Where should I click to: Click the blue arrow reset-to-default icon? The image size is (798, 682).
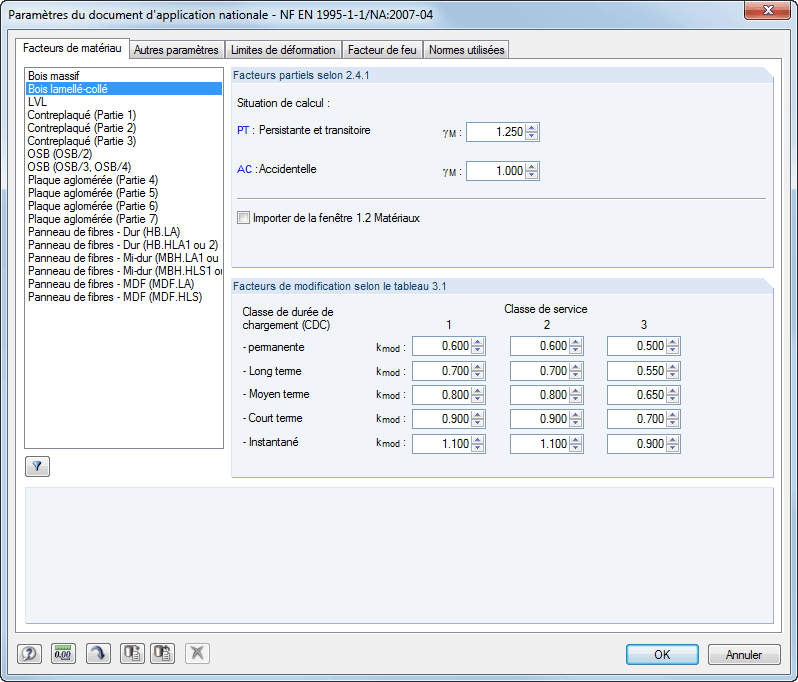coord(98,653)
